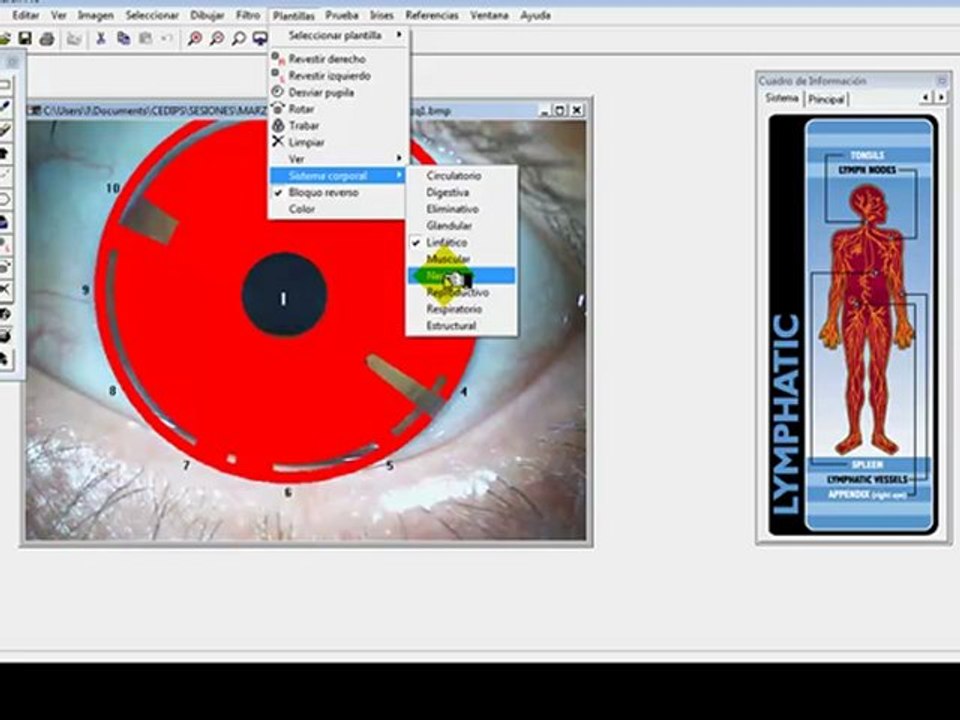This screenshot has height=720, width=960.
Task: Print using the printer toolbar icon
Action: [x=47, y=39]
